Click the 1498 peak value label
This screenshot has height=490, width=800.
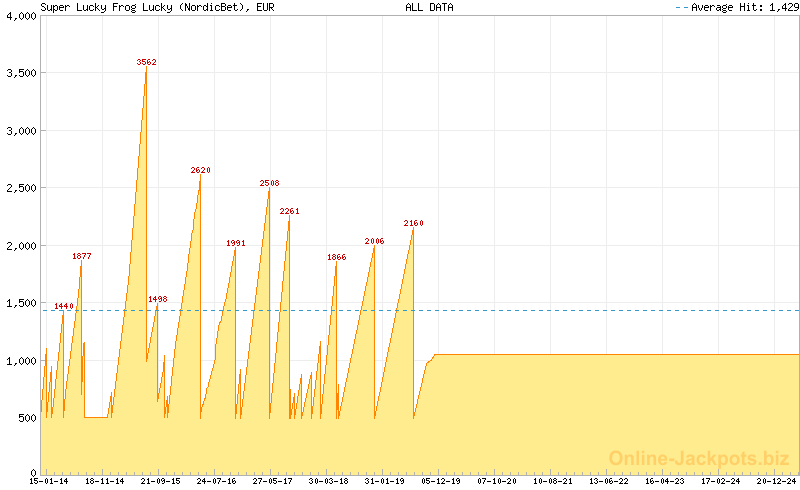[158, 299]
